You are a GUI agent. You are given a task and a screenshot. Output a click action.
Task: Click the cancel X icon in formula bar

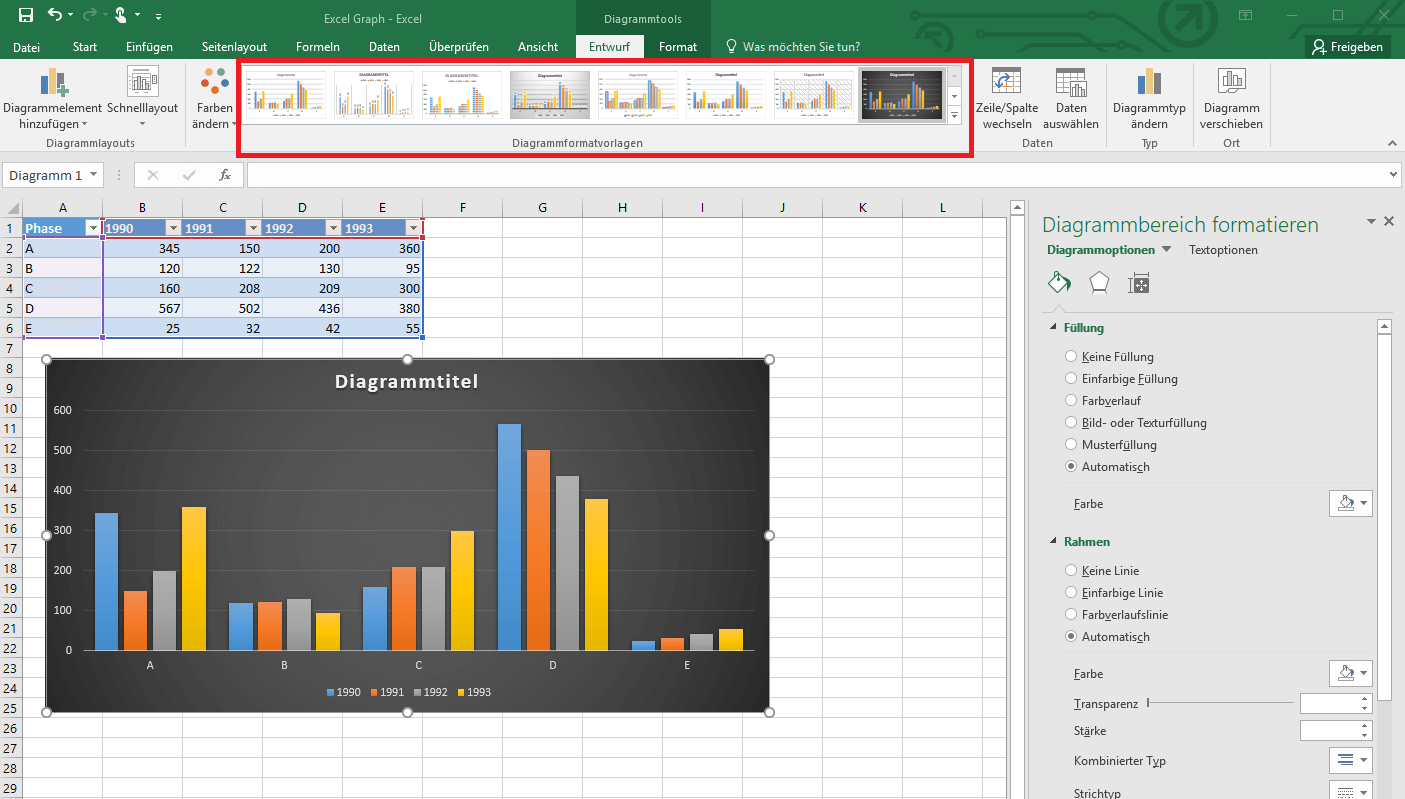[x=153, y=175]
